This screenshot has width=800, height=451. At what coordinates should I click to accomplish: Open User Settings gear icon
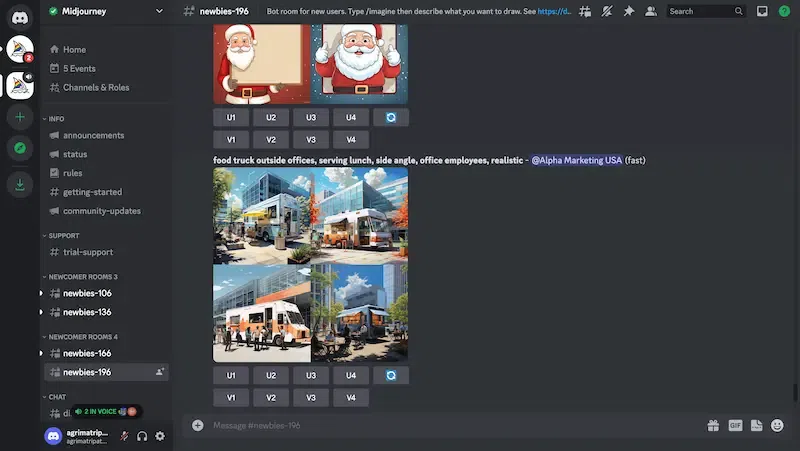click(160, 436)
